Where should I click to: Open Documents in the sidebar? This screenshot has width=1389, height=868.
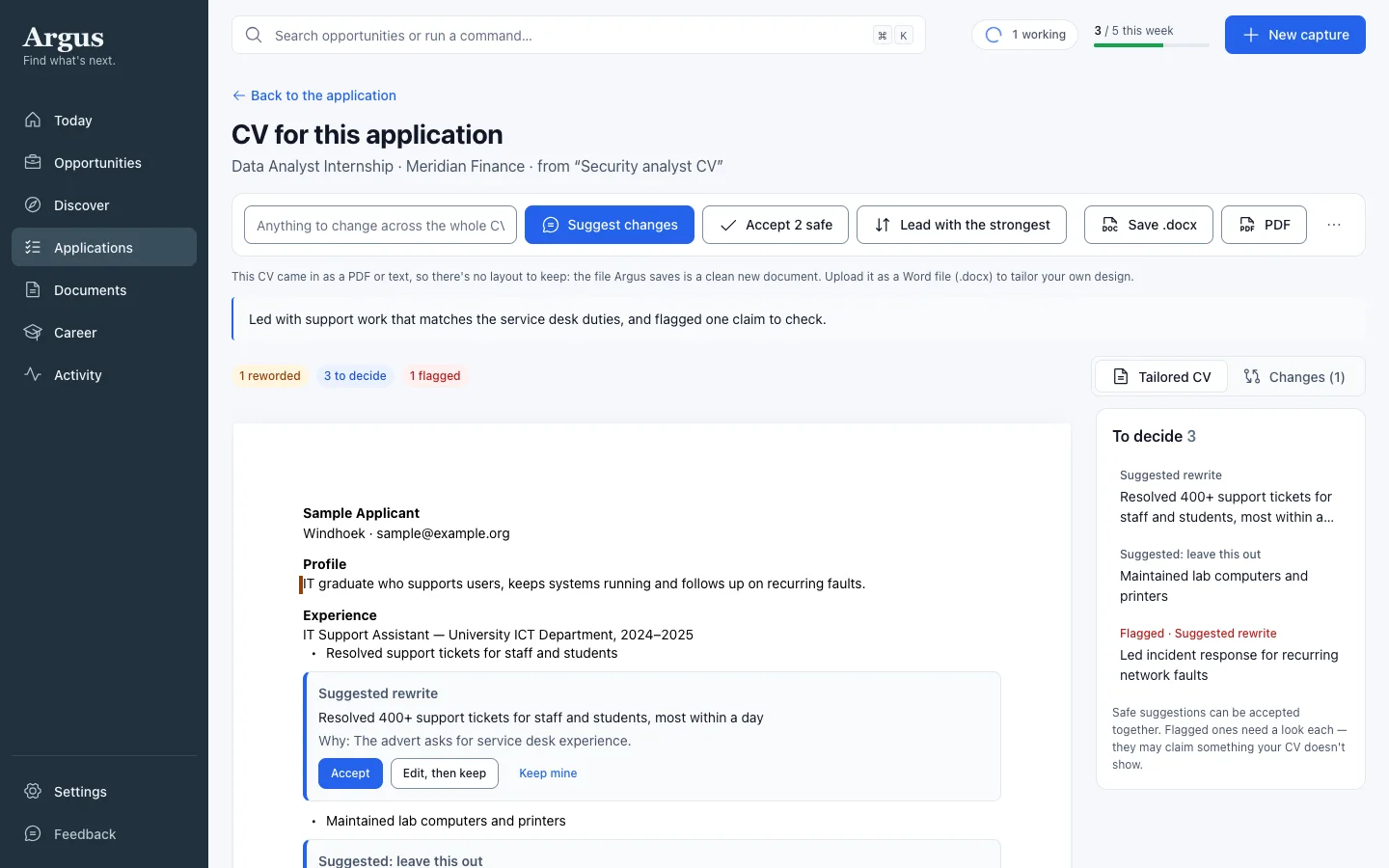[104, 290]
